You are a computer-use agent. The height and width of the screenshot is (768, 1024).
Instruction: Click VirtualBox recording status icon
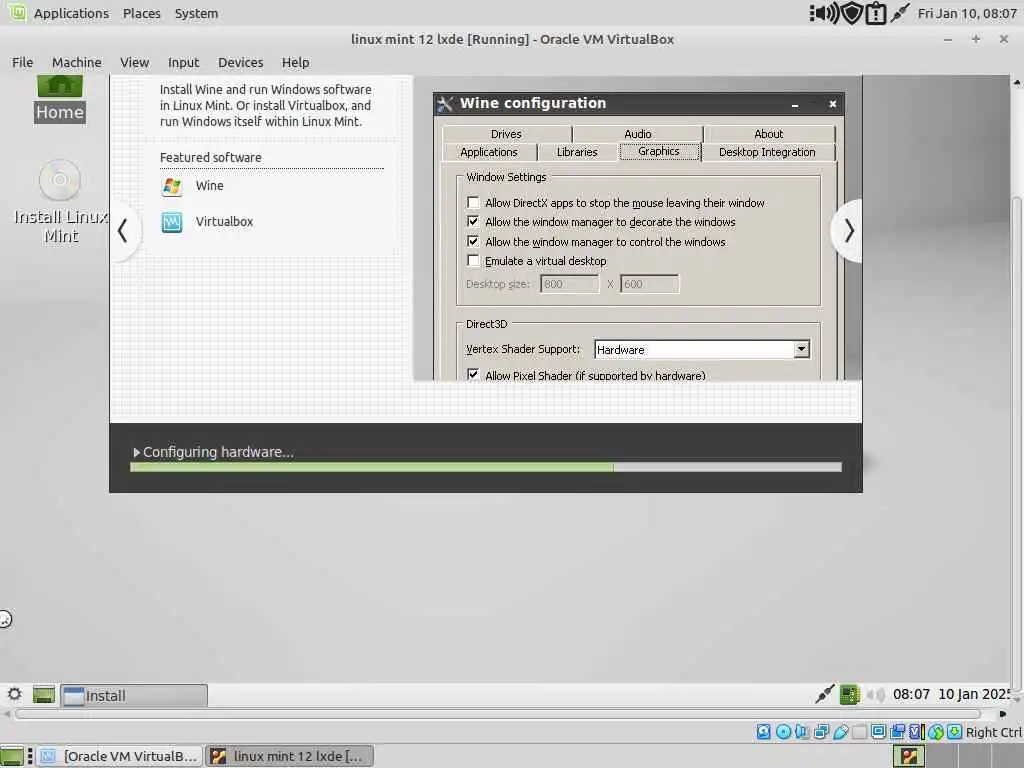pyautogui.click(x=898, y=731)
